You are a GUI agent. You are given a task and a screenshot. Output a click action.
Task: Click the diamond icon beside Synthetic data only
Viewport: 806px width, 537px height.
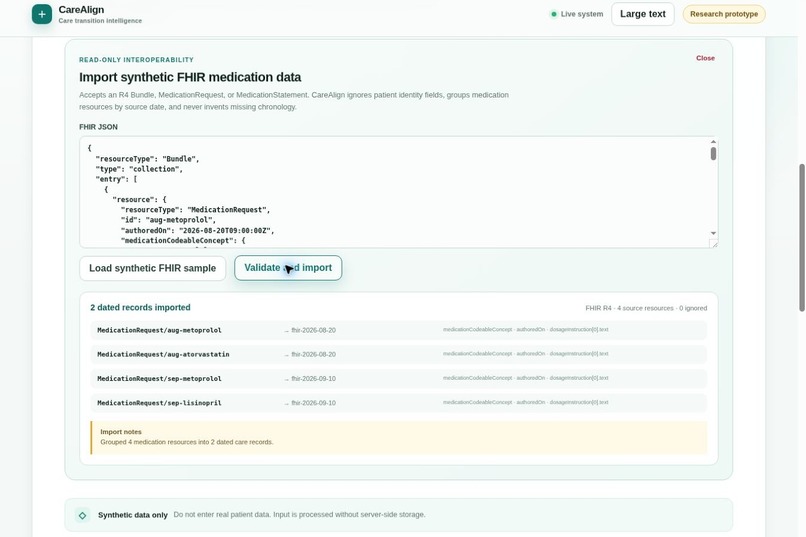pyautogui.click(x=82, y=515)
